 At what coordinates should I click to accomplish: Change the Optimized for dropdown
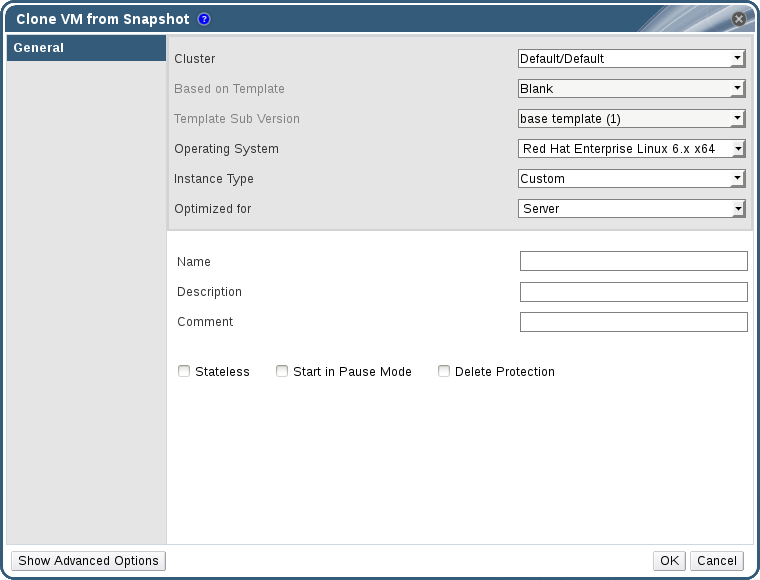coord(632,209)
